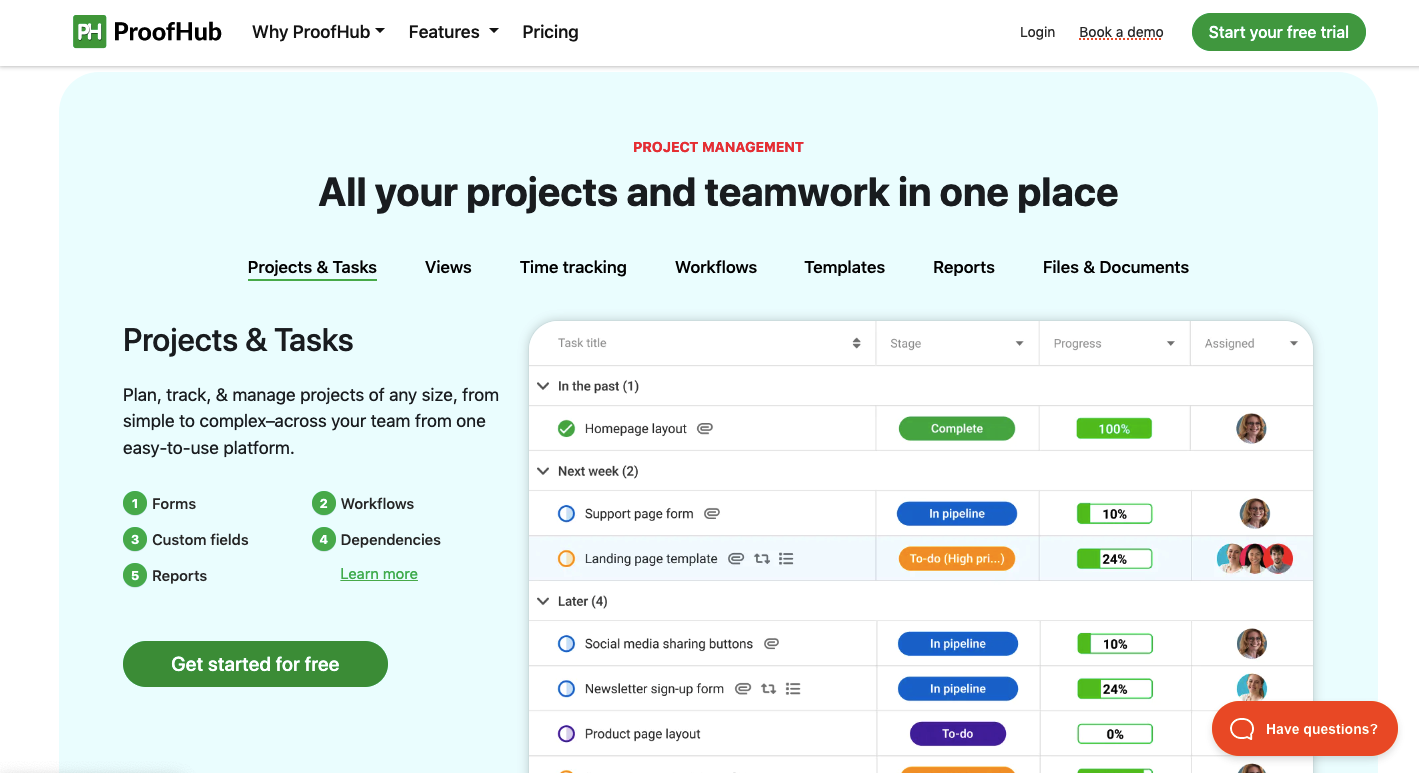
Task: Click attachment icon beside Support page form
Action: (712, 513)
